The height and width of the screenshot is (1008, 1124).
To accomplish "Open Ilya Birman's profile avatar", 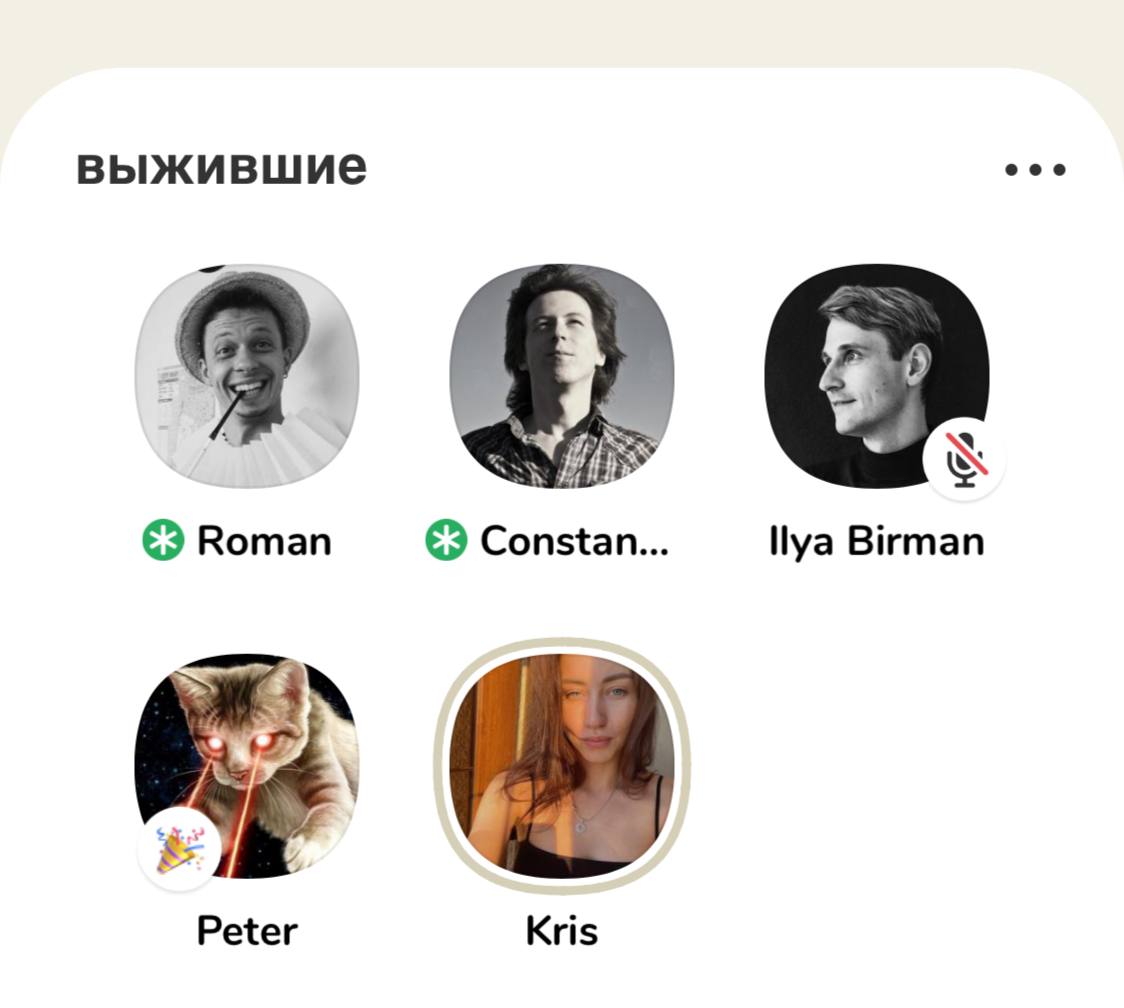I will [876, 376].
